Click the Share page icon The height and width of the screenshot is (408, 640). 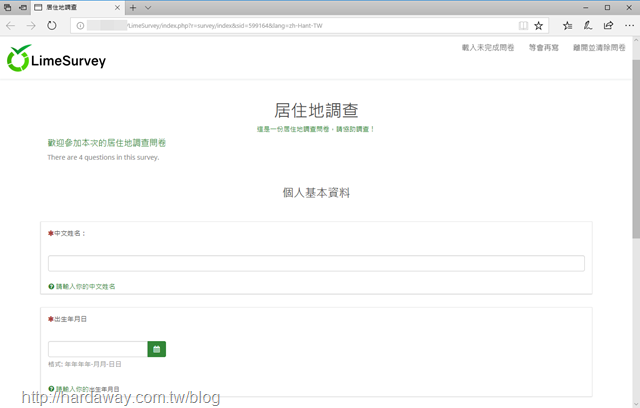point(608,26)
